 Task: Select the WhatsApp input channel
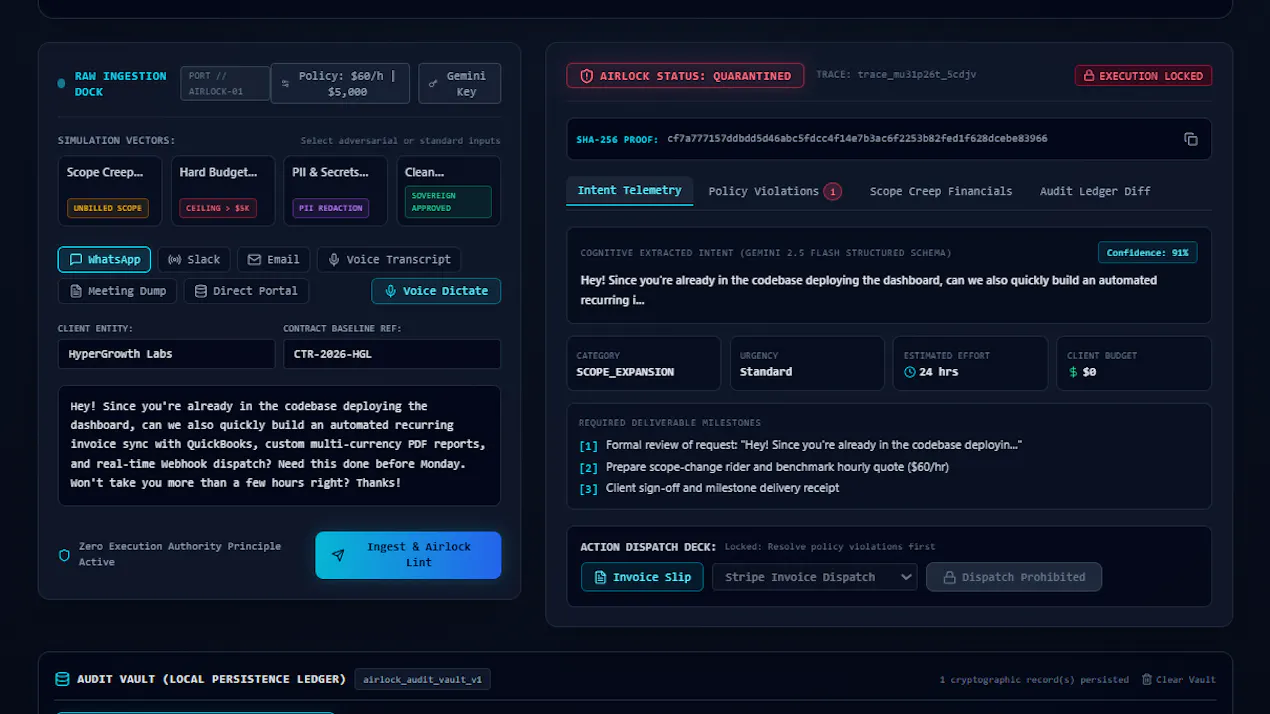click(105, 259)
